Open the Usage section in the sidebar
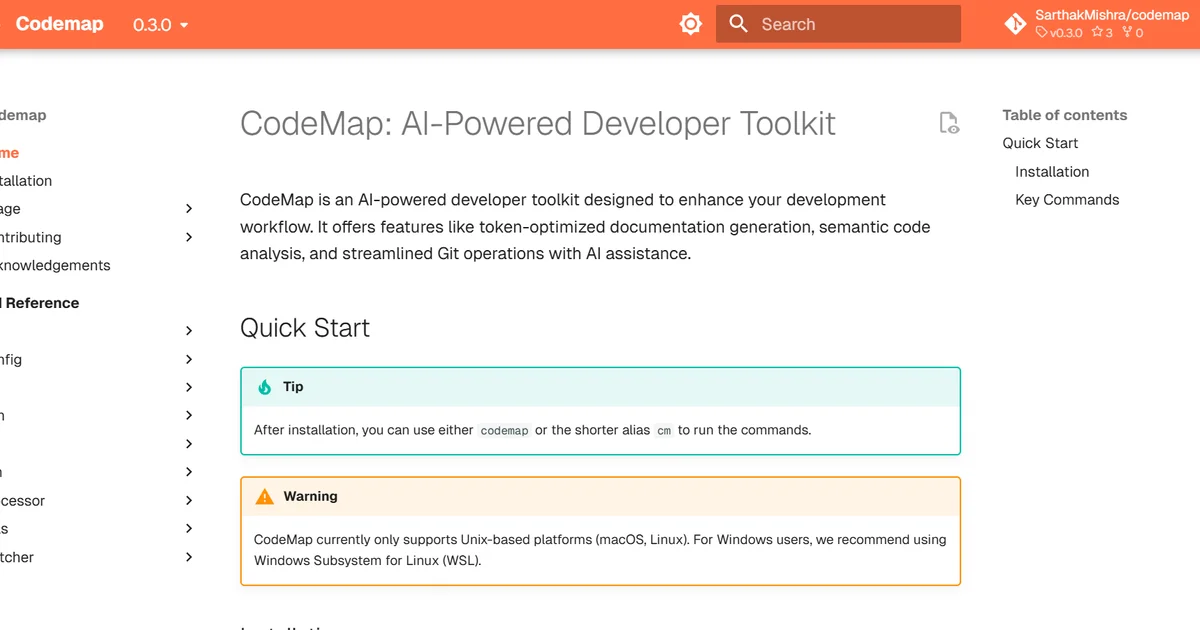This screenshot has height=630, width=1200. coord(10,209)
